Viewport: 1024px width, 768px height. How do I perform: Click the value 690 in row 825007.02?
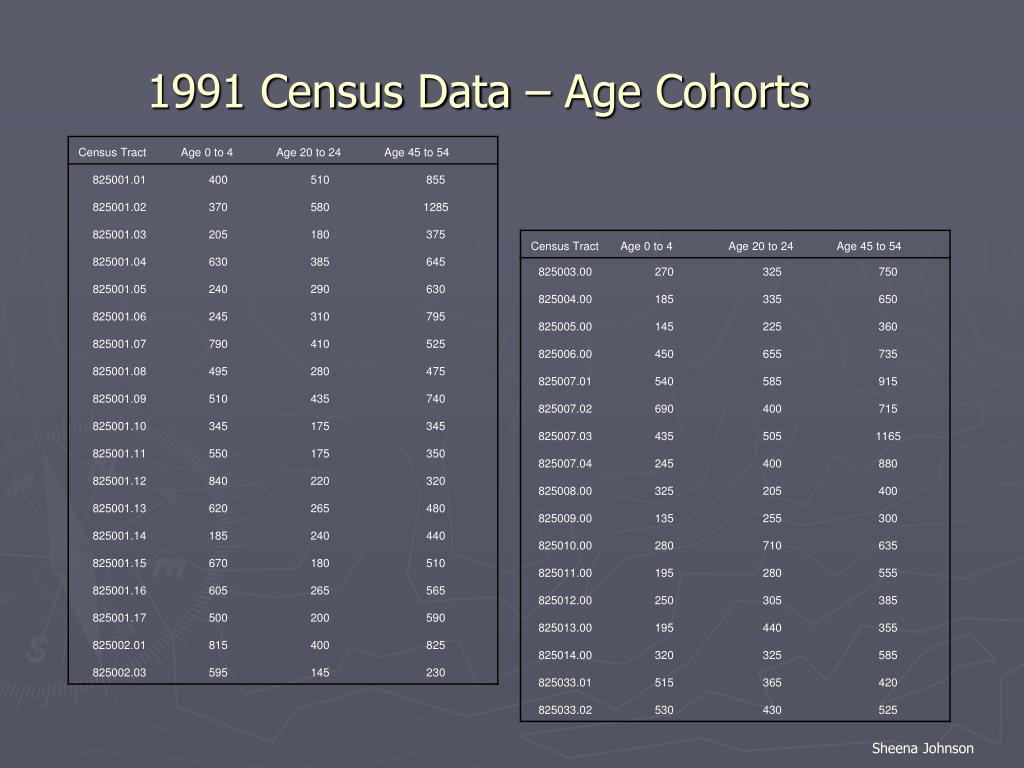pyautogui.click(x=664, y=409)
